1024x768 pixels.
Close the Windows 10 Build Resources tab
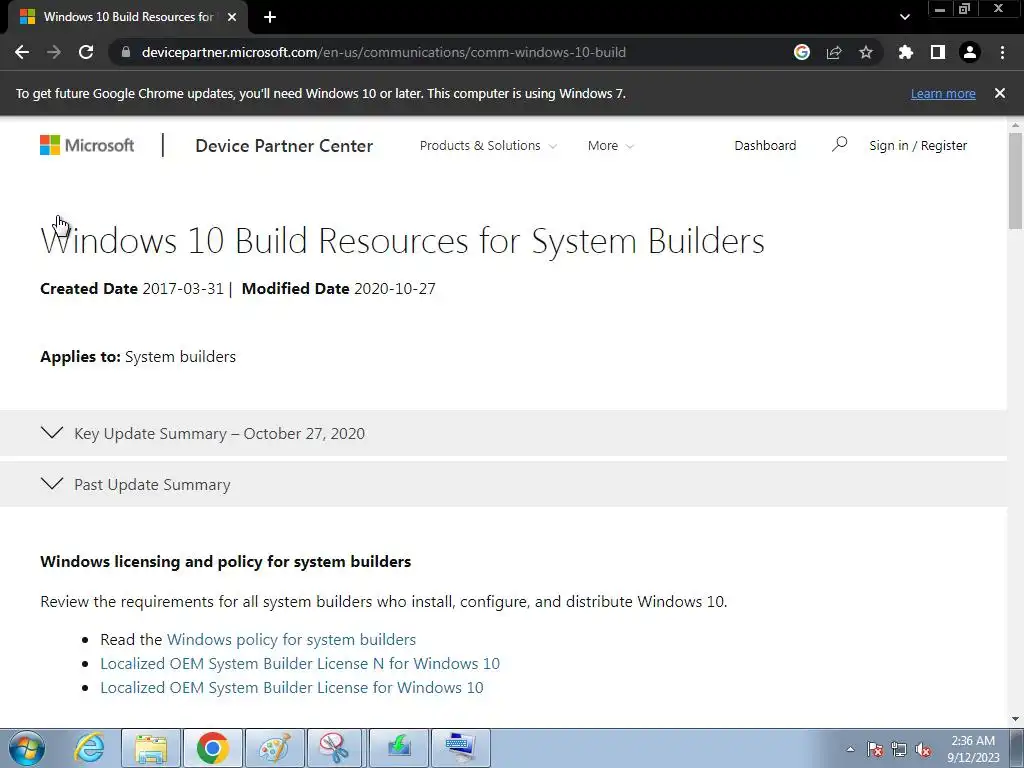pos(232,17)
